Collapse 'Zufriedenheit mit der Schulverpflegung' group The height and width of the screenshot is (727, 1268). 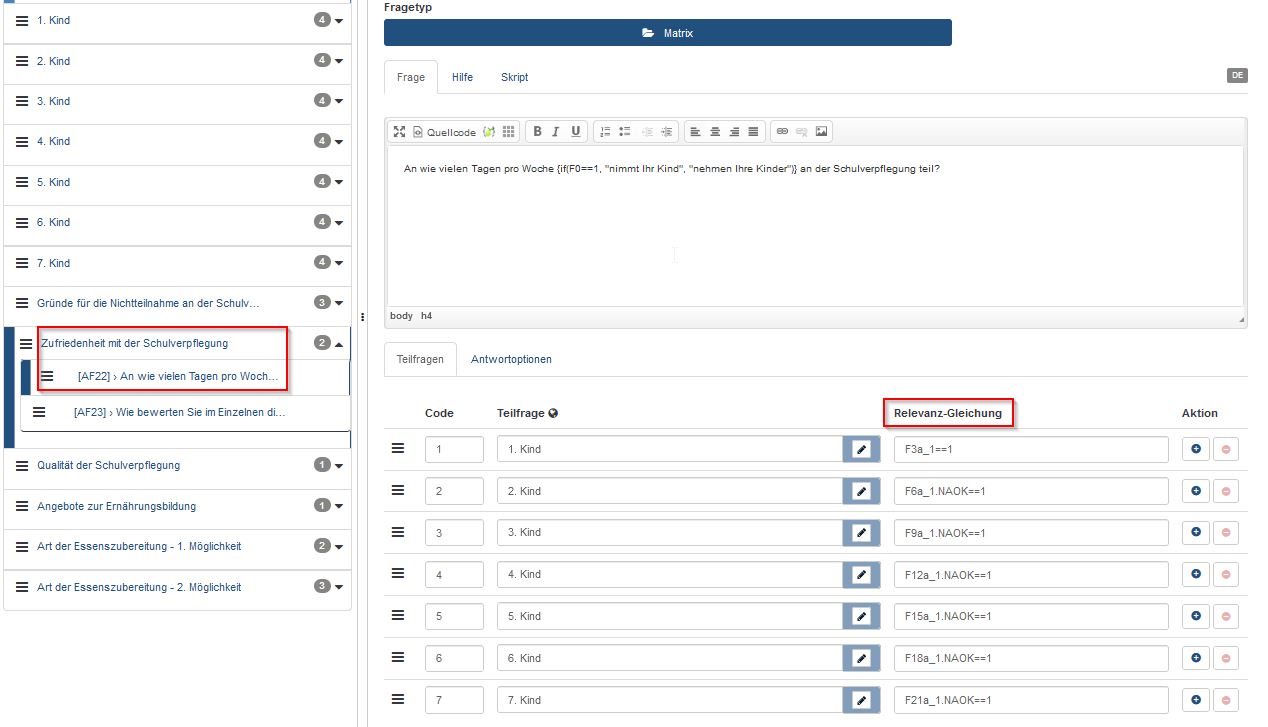pyautogui.click(x=339, y=343)
